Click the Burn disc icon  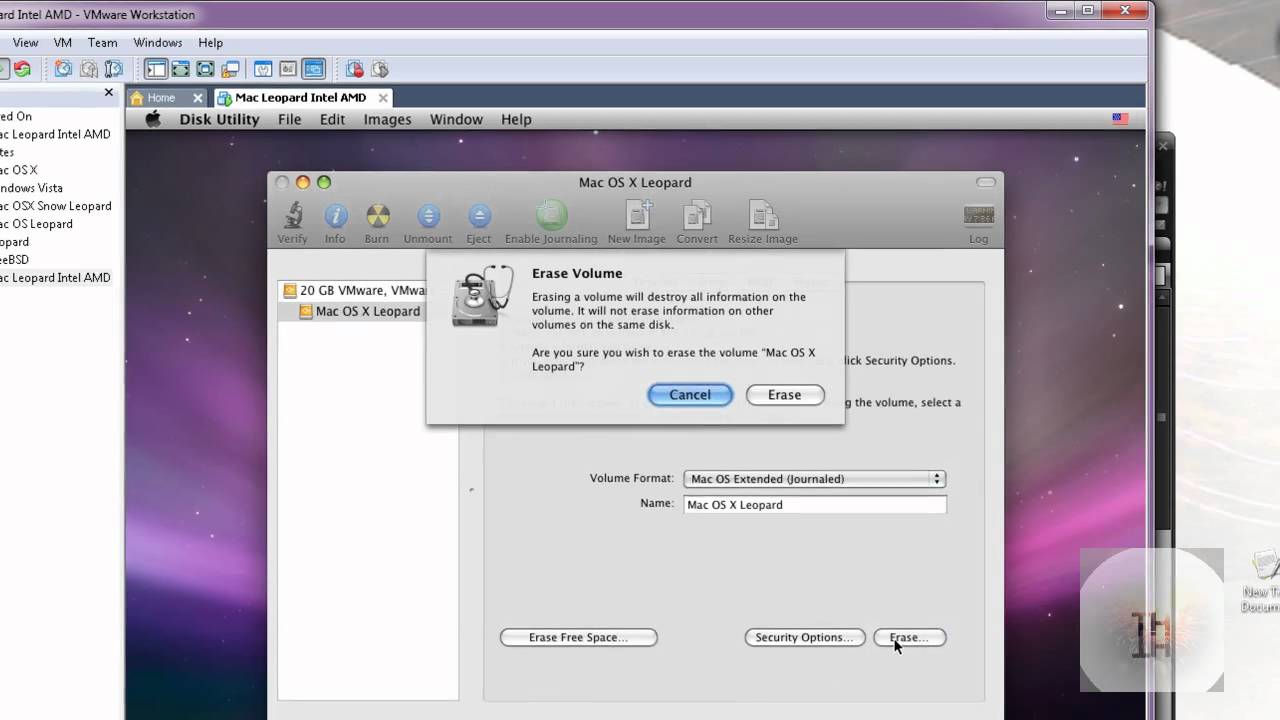(377, 215)
